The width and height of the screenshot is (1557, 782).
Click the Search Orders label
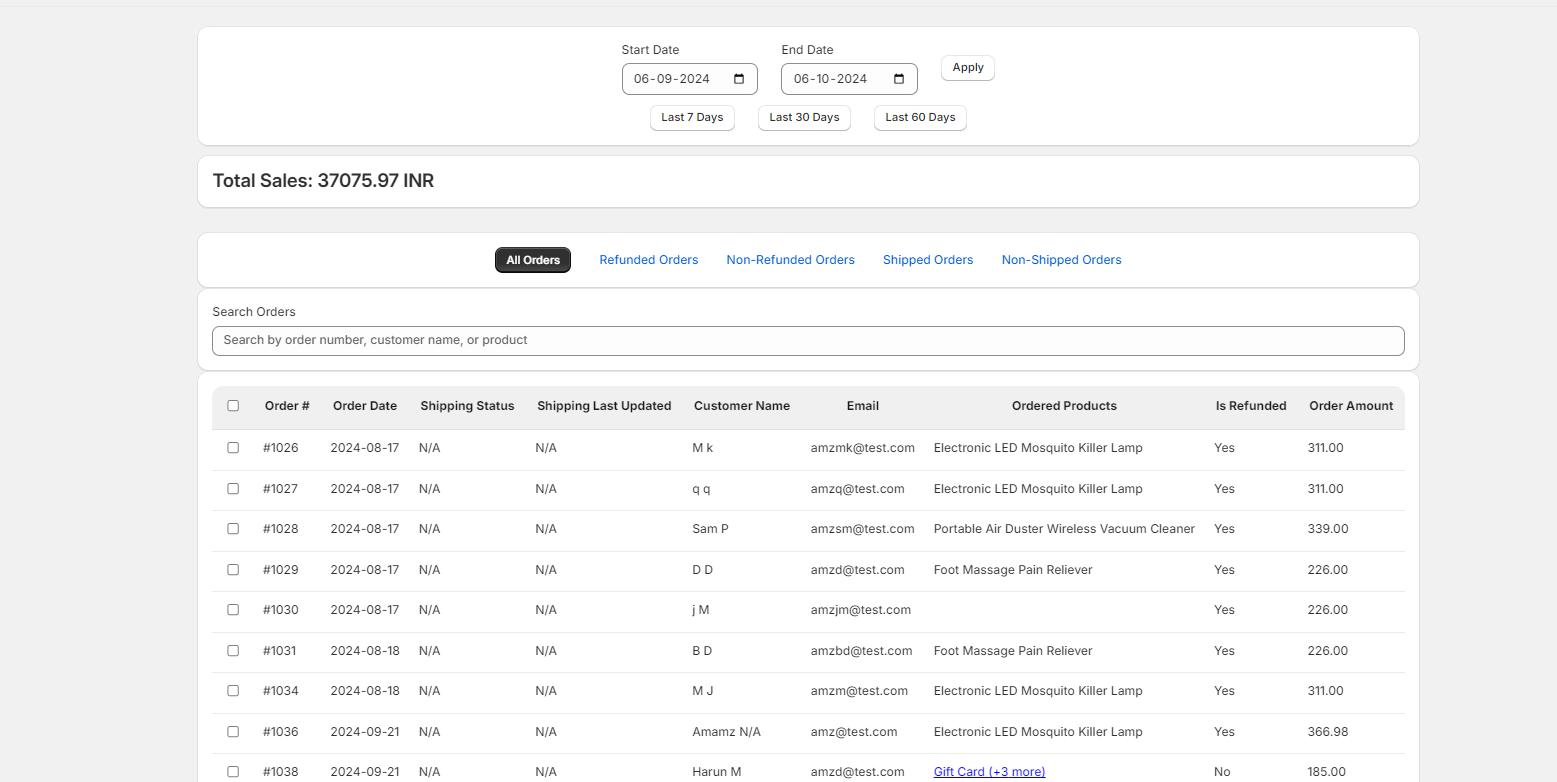254,312
